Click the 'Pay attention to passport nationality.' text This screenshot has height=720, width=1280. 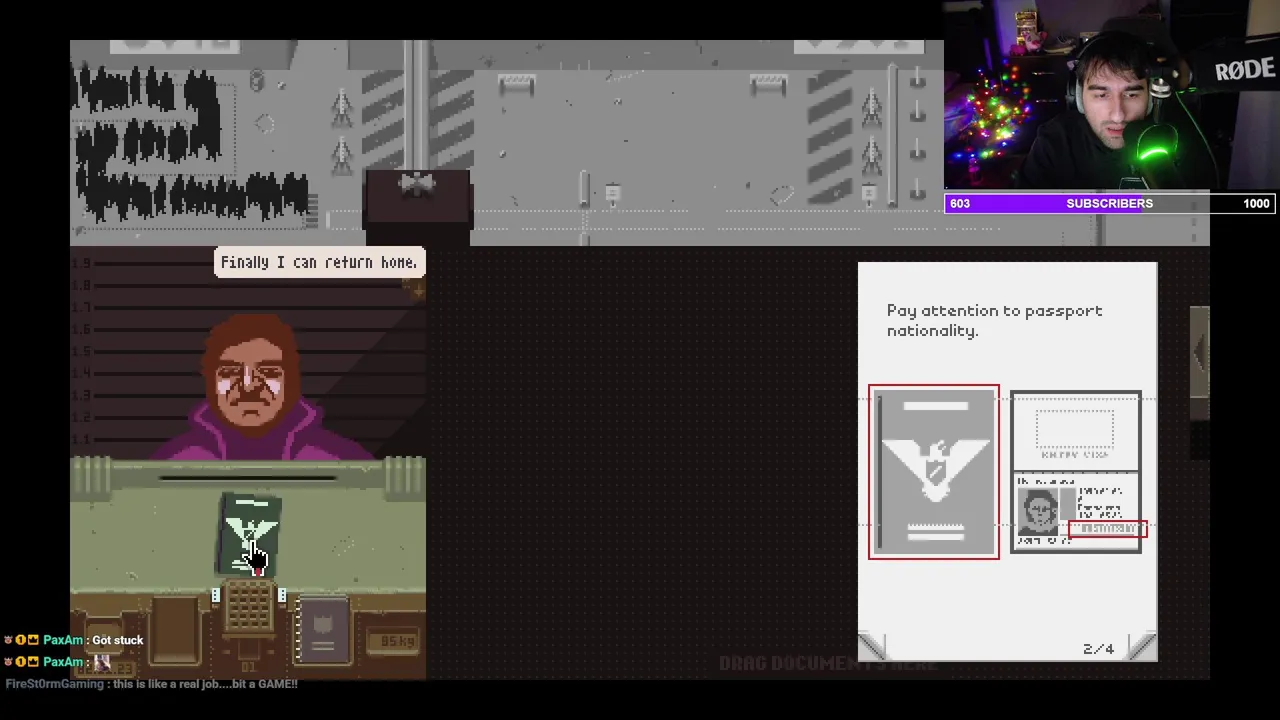tap(994, 320)
